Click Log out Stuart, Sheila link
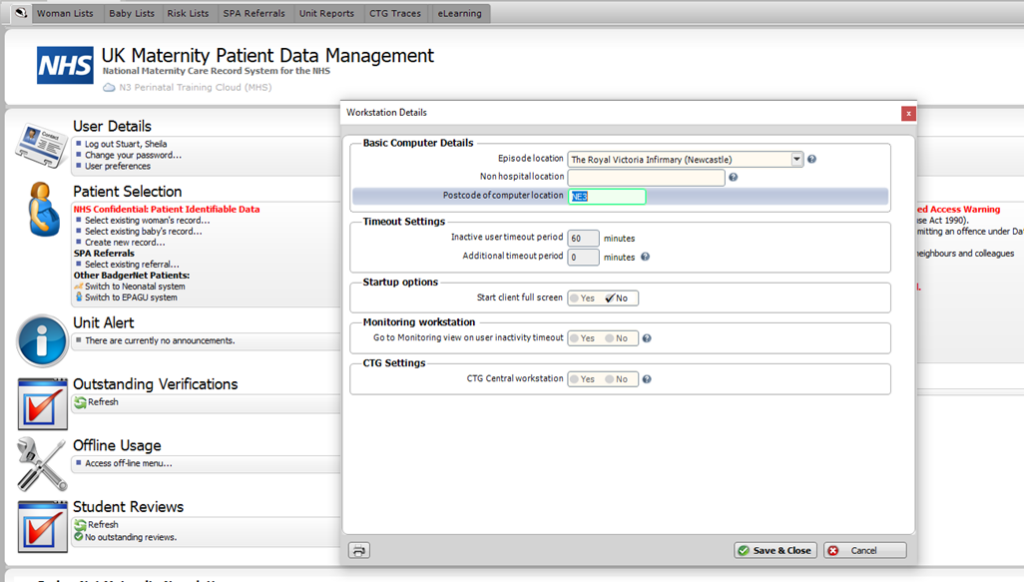Viewport: 1024px width, 582px height. pos(126,144)
